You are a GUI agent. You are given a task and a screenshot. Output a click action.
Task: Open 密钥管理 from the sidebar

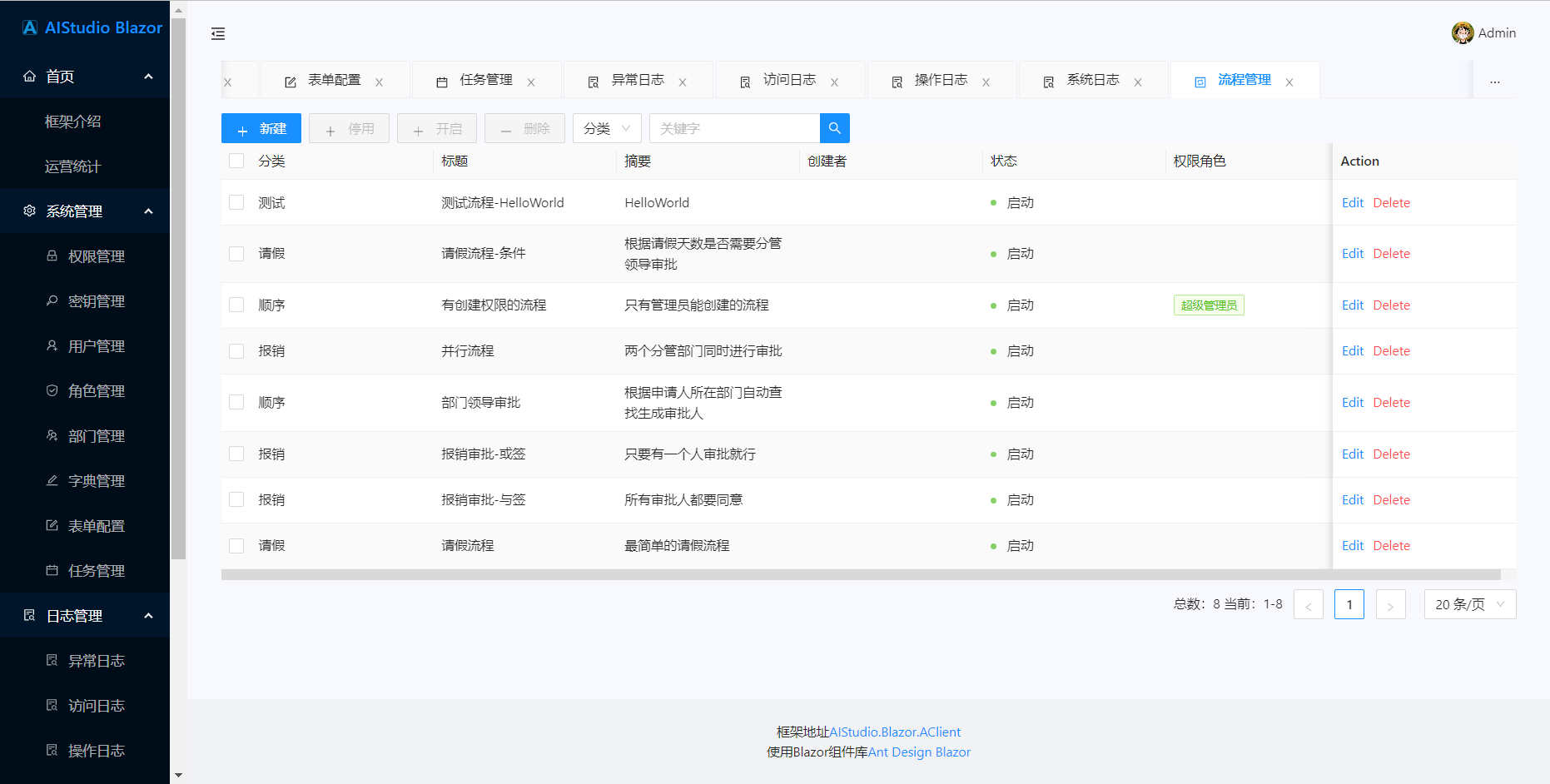click(95, 300)
